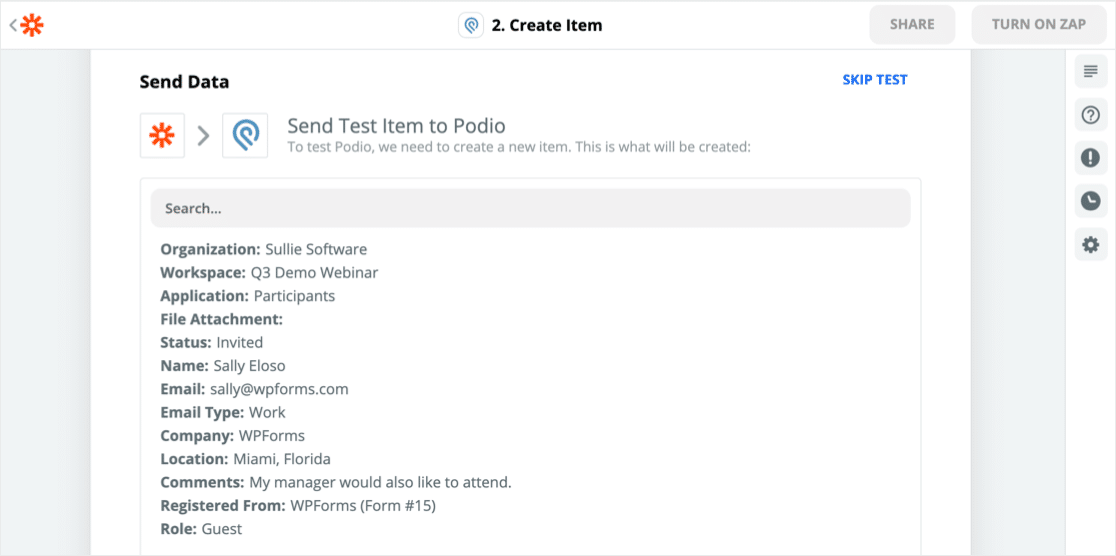1116x556 pixels.
Task: Click the '2. Create Item' step title
Action: 546,25
